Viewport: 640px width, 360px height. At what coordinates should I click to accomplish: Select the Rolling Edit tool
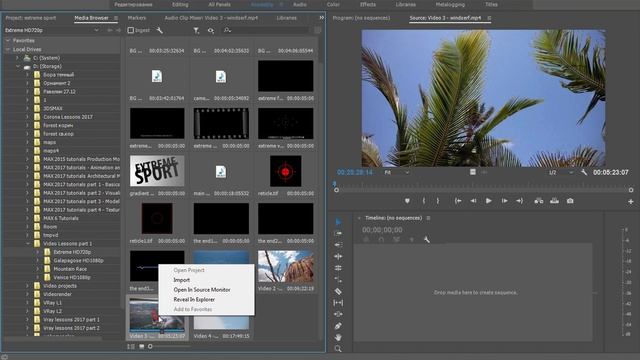click(x=338, y=268)
